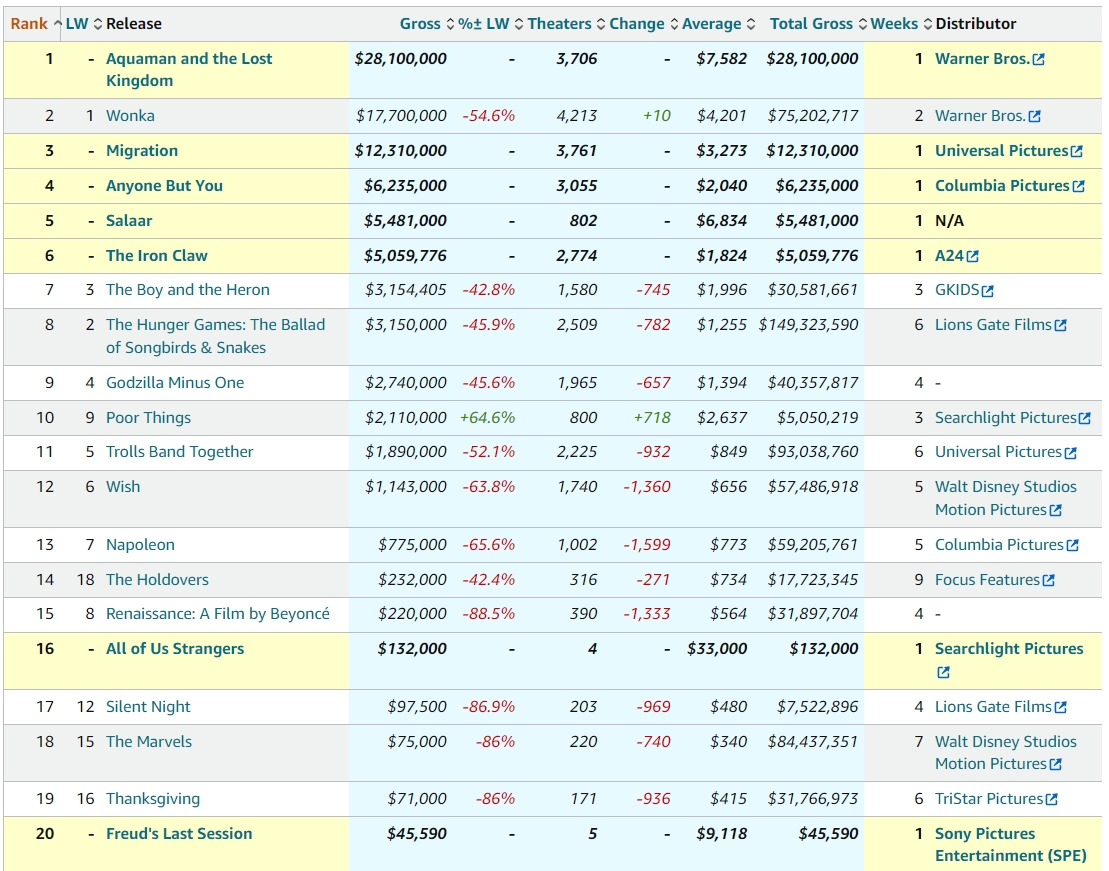The height and width of the screenshot is (871, 1109).
Task: Sort table by %± LW column
Action: (490, 24)
